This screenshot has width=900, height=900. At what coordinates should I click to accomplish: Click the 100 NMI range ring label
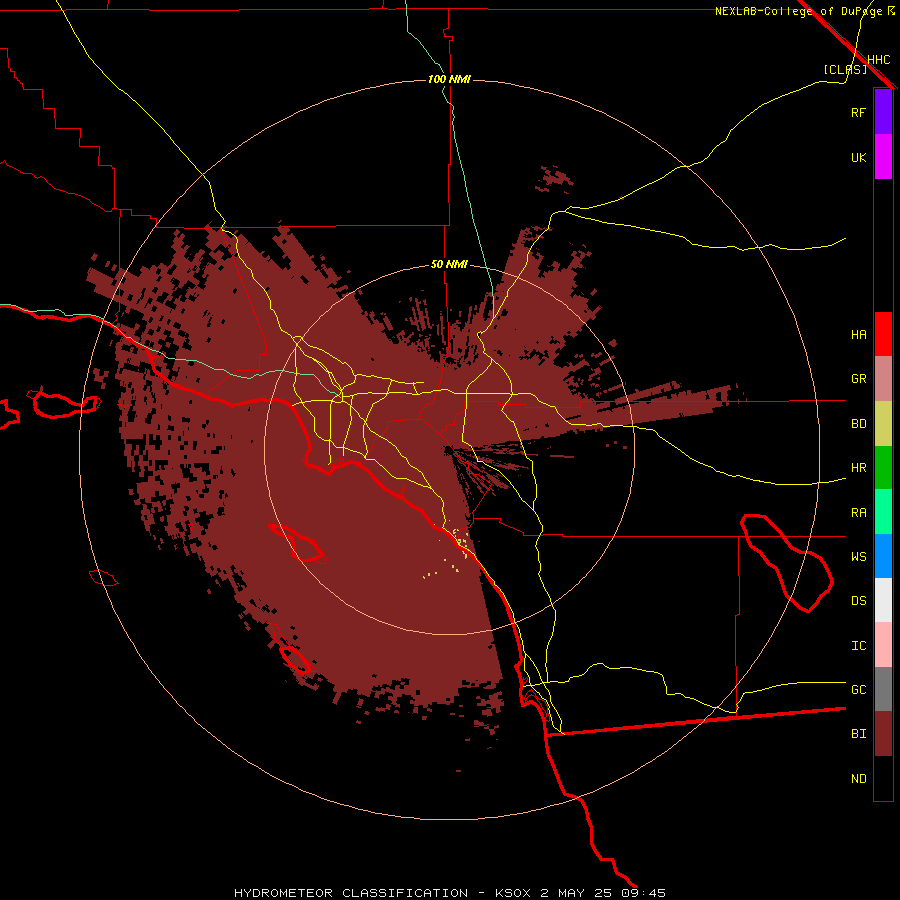449,79
